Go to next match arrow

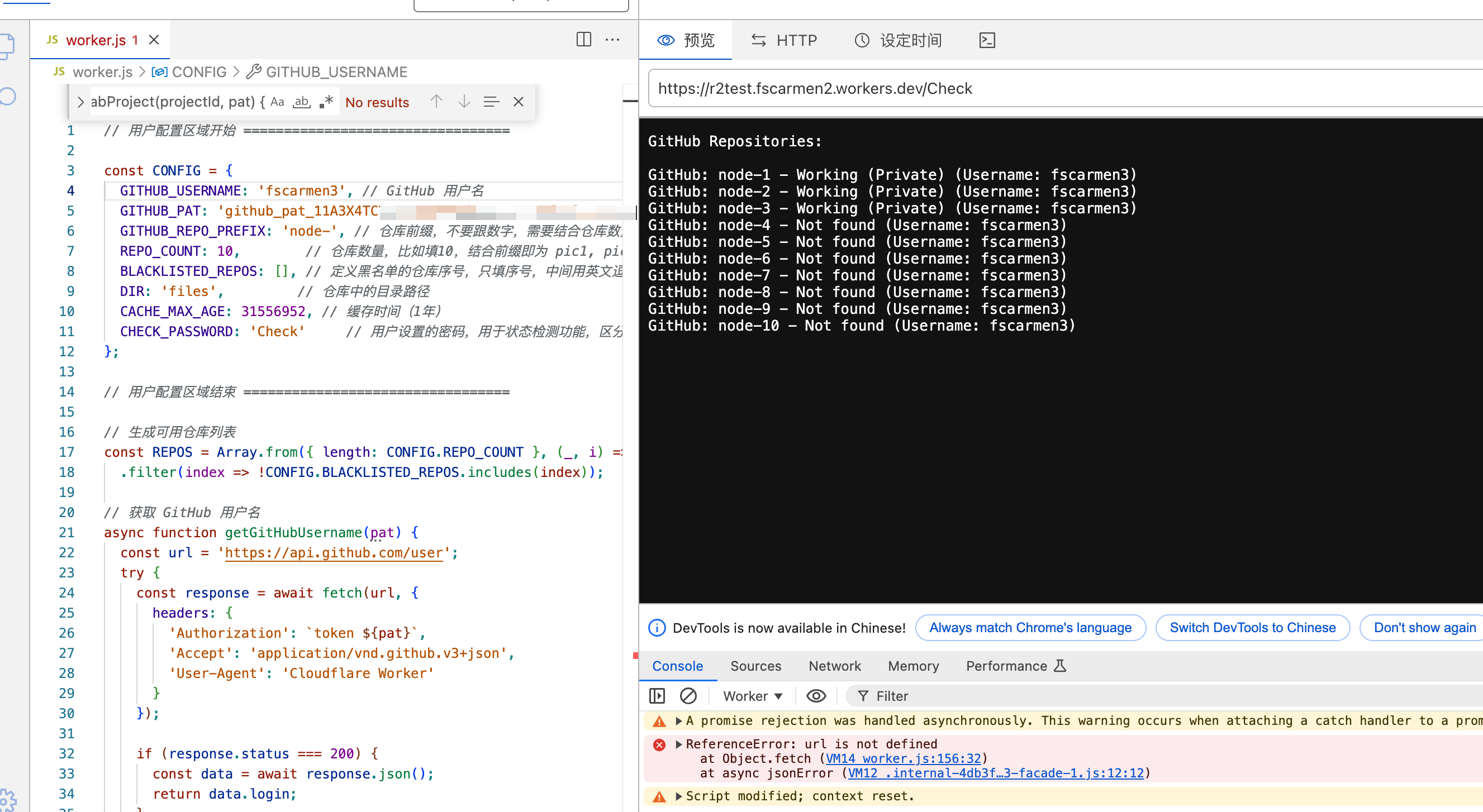463,102
